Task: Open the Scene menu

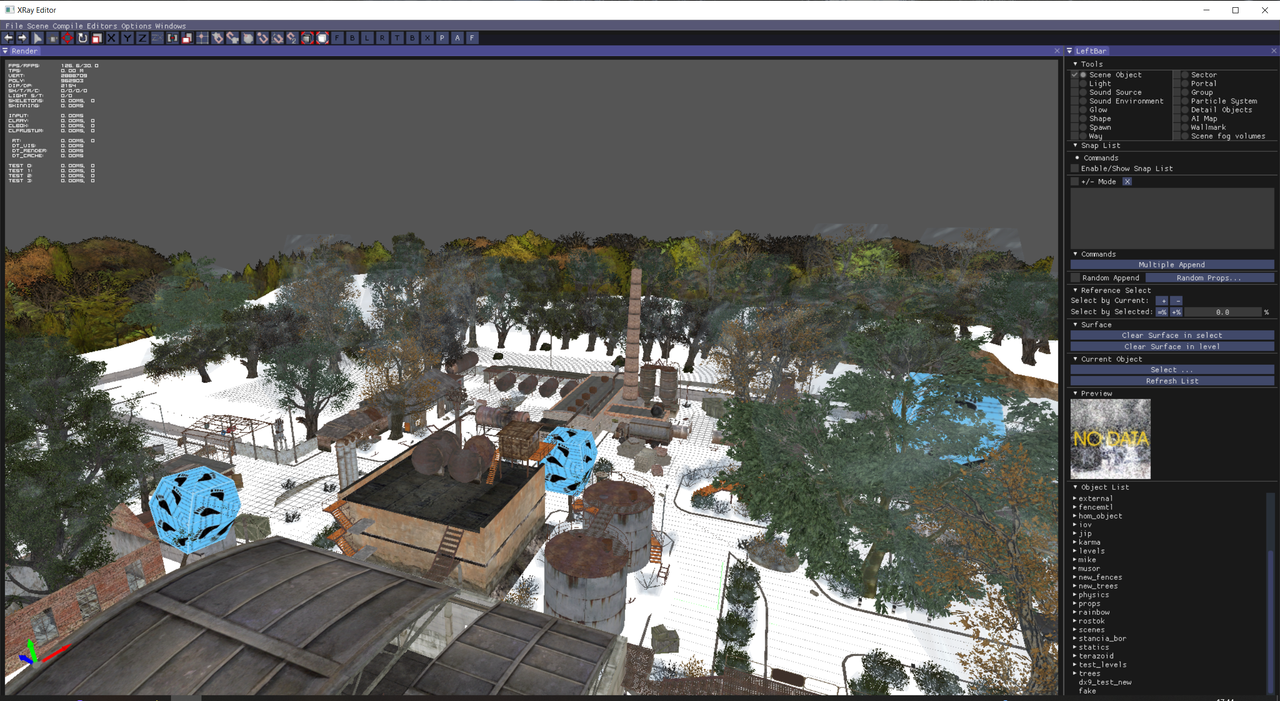Action: [x=38, y=26]
